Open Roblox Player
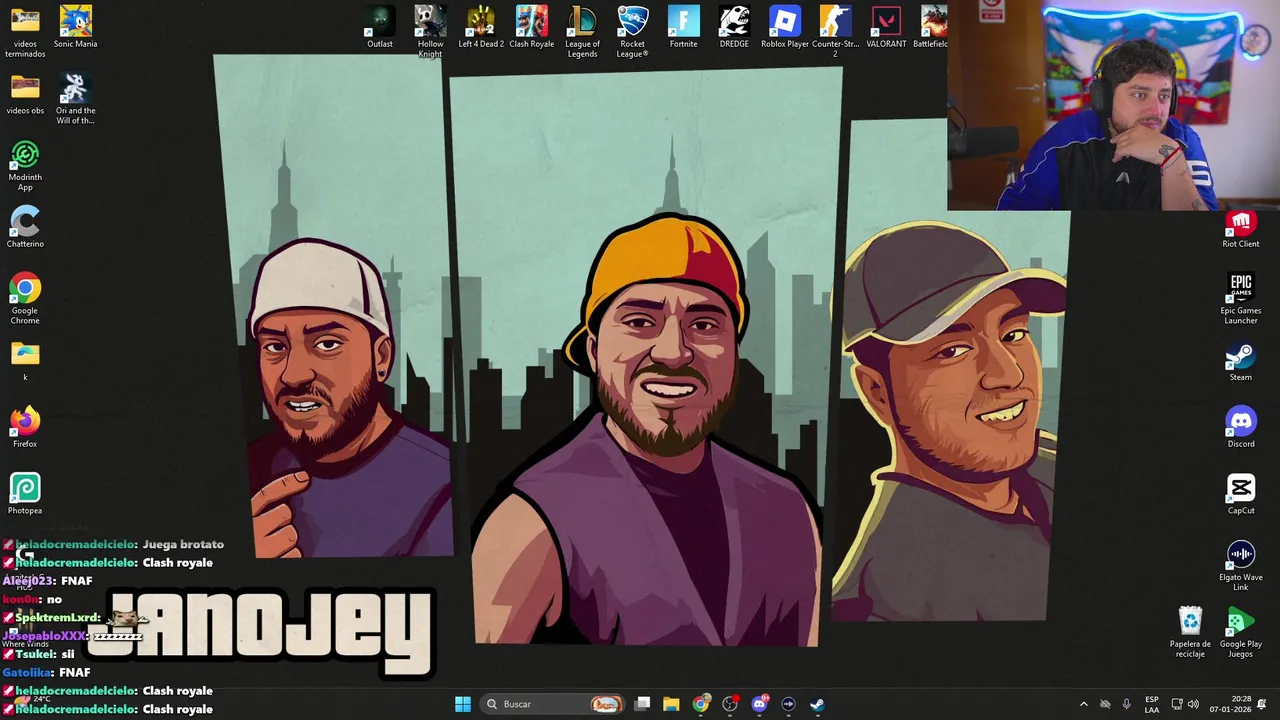This screenshot has height=720, width=1280. [x=785, y=27]
